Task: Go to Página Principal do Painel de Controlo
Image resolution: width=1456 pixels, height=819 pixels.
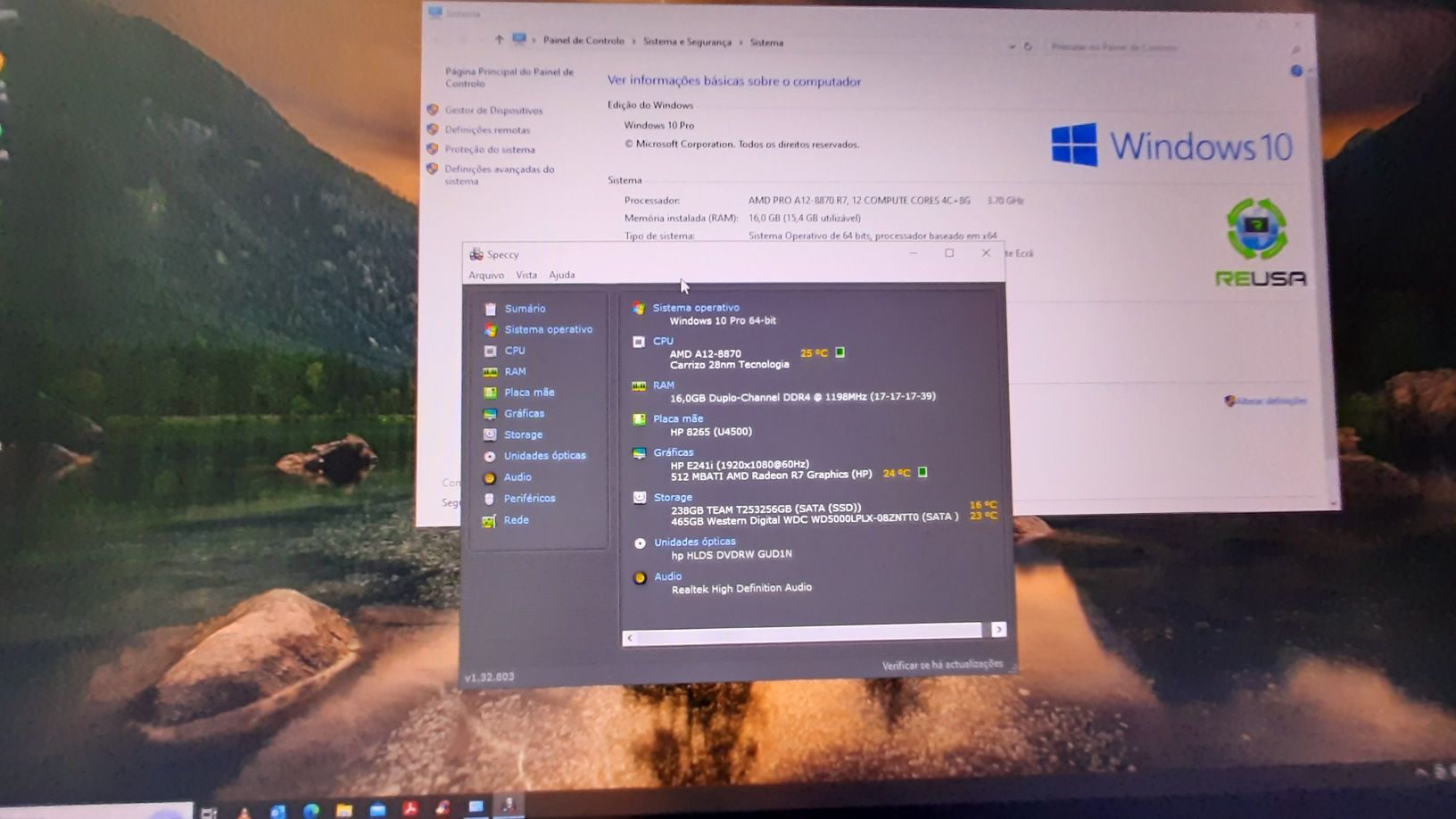Action: pos(509,78)
